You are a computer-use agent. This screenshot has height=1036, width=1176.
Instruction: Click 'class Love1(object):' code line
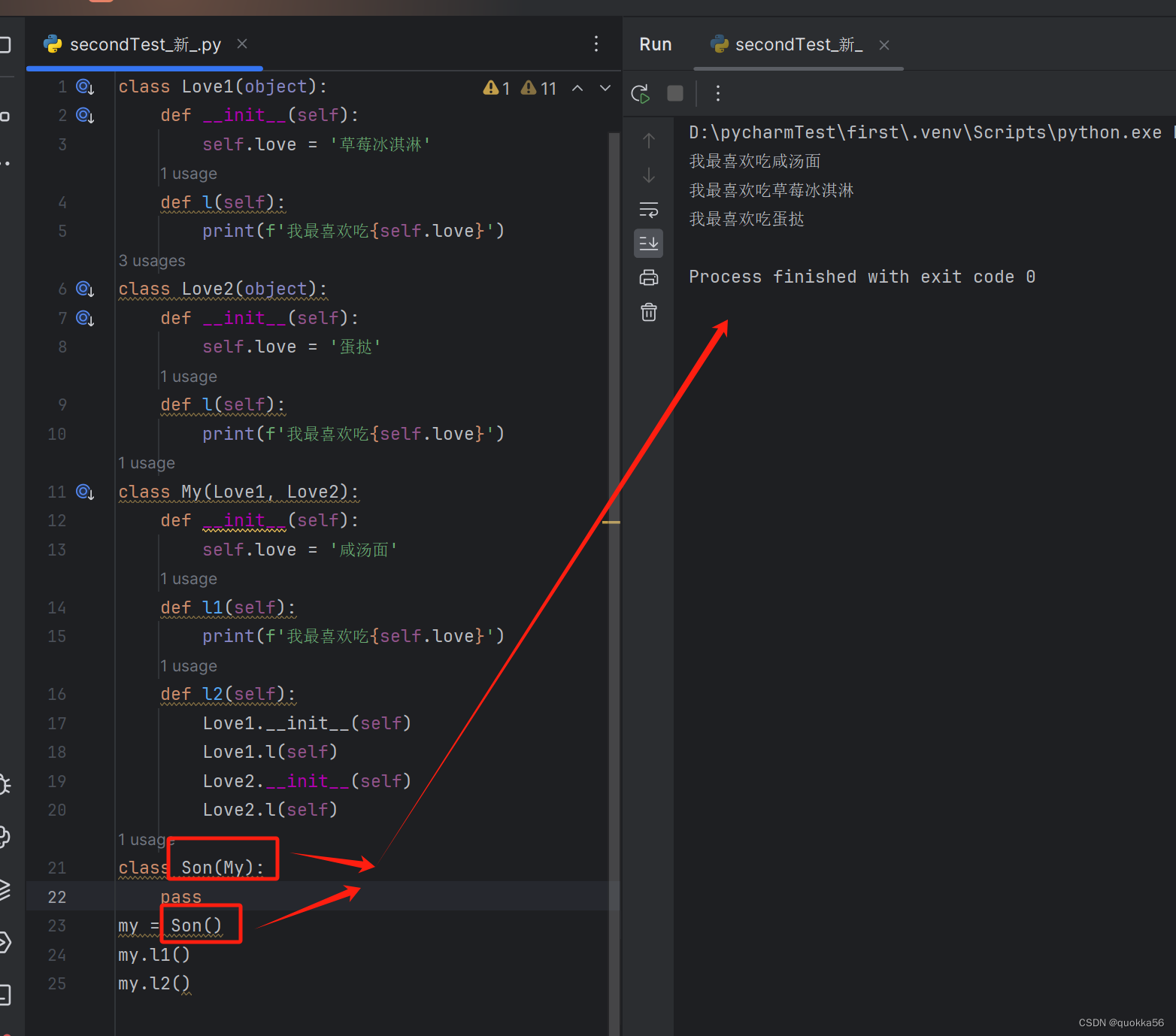[x=223, y=87]
